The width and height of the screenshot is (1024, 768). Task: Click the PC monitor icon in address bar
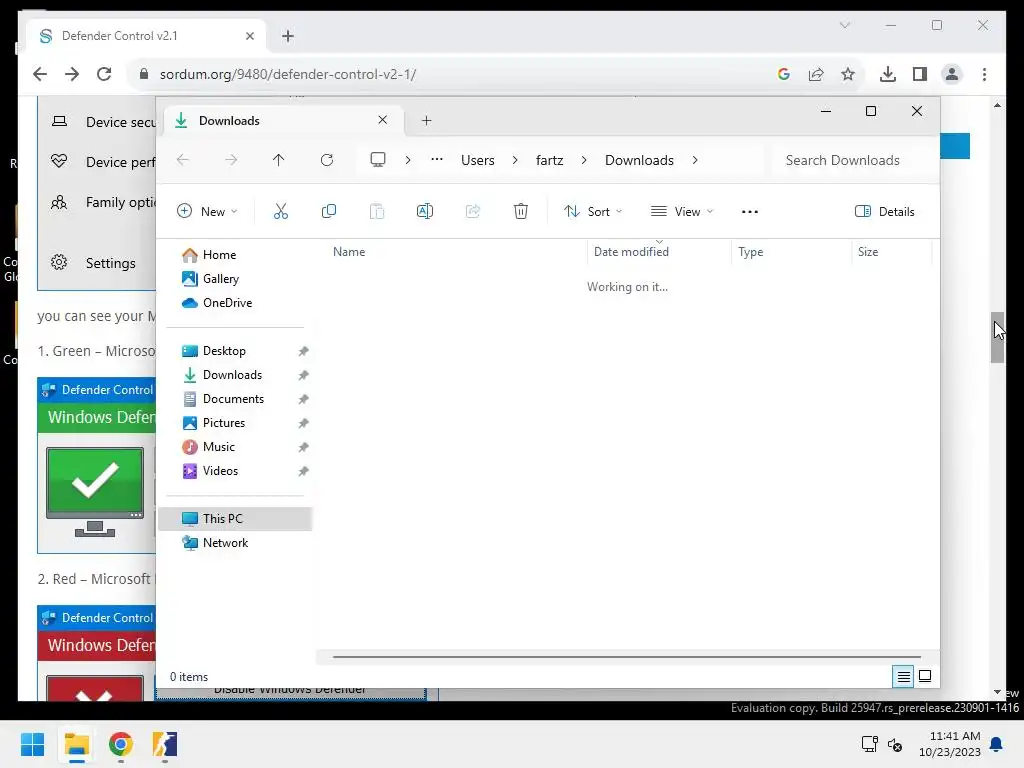[x=377, y=160]
